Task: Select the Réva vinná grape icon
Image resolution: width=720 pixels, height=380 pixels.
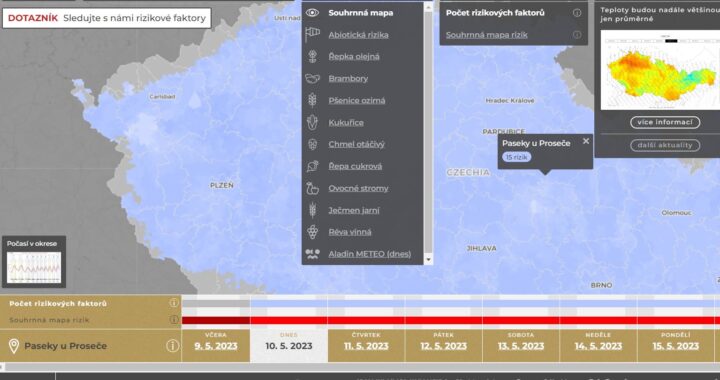Action: coord(312,232)
